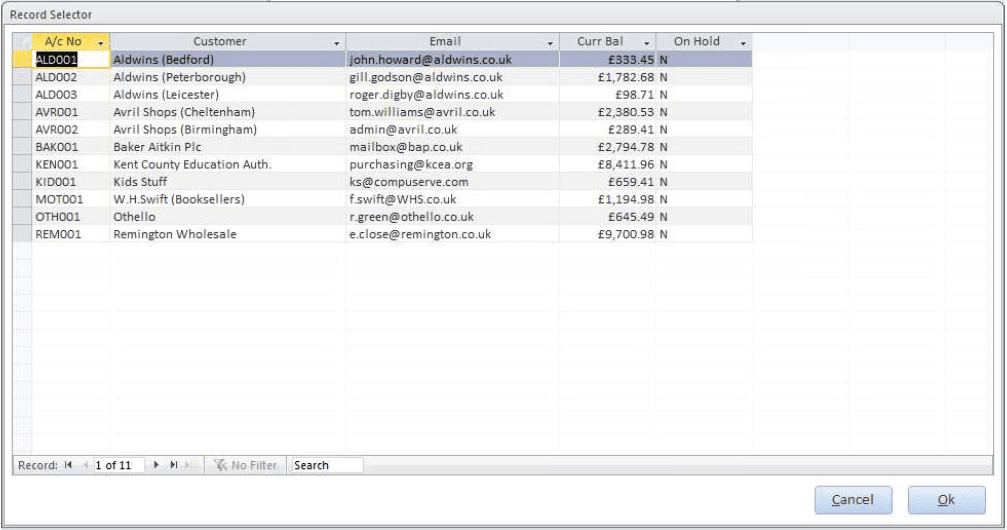The image size is (1007, 530).
Task: Click the select-all corner of the datasheet
Action: 22,42
